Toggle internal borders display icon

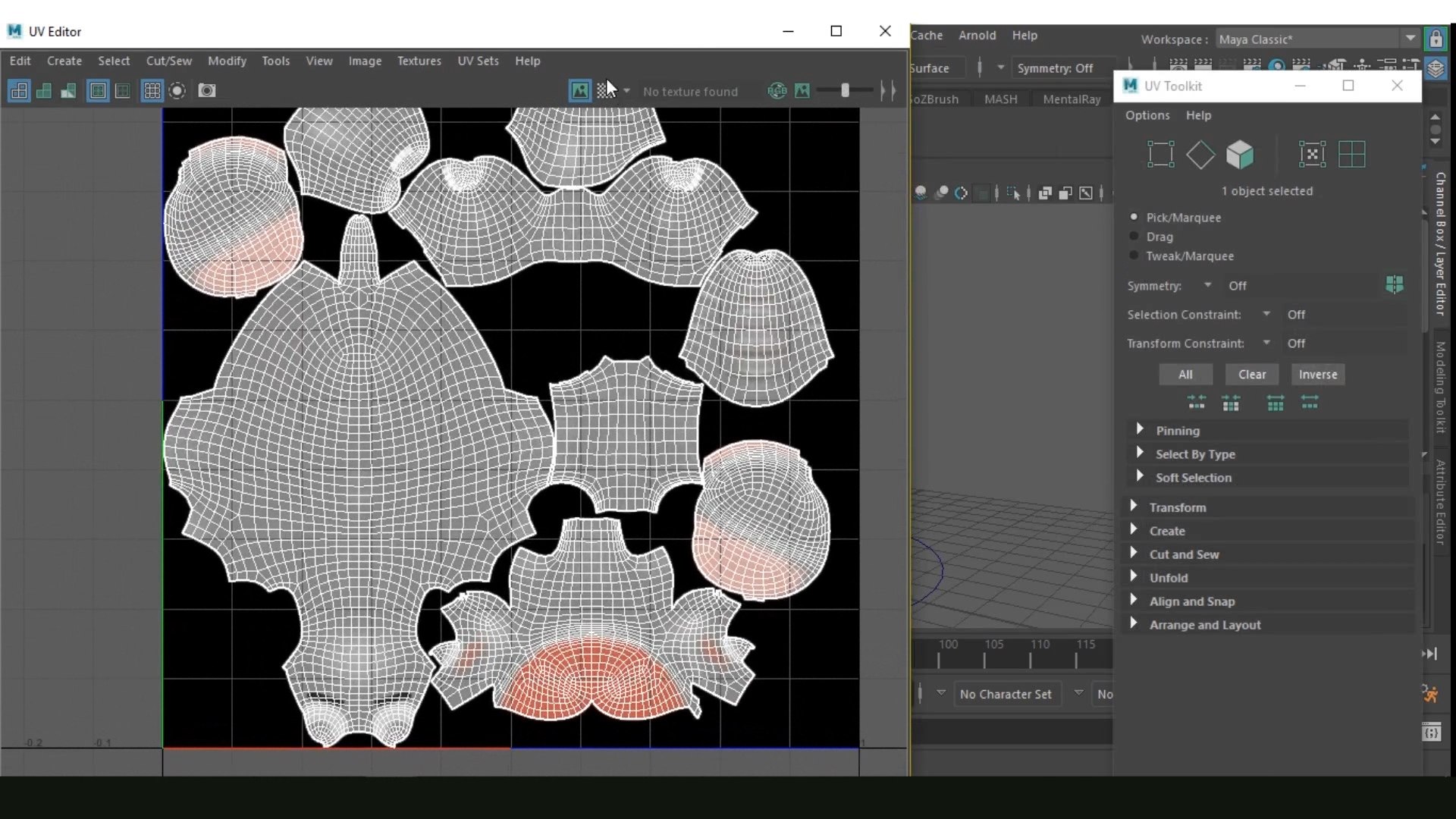(x=122, y=91)
